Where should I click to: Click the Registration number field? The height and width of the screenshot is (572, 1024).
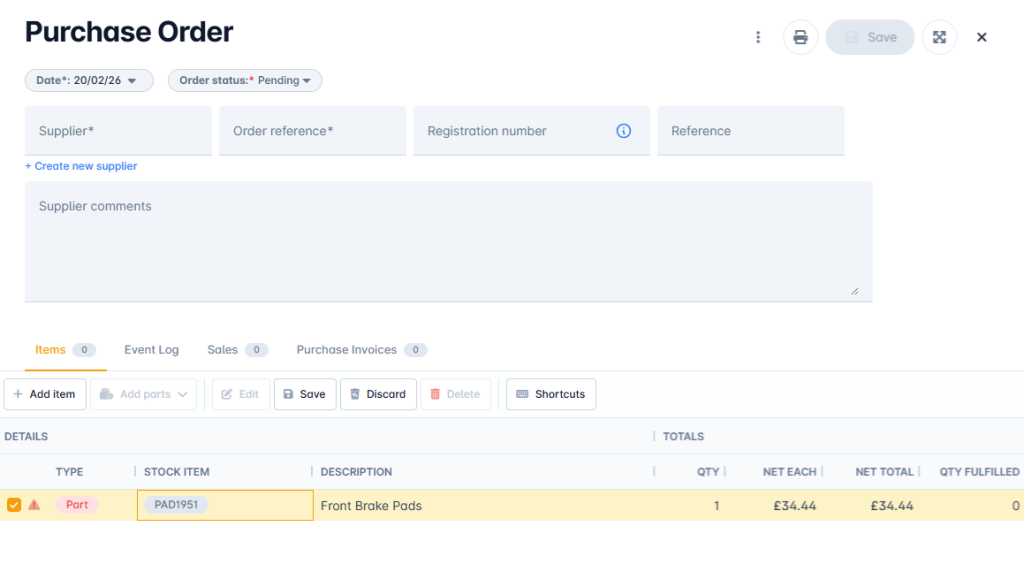[532, 131]
